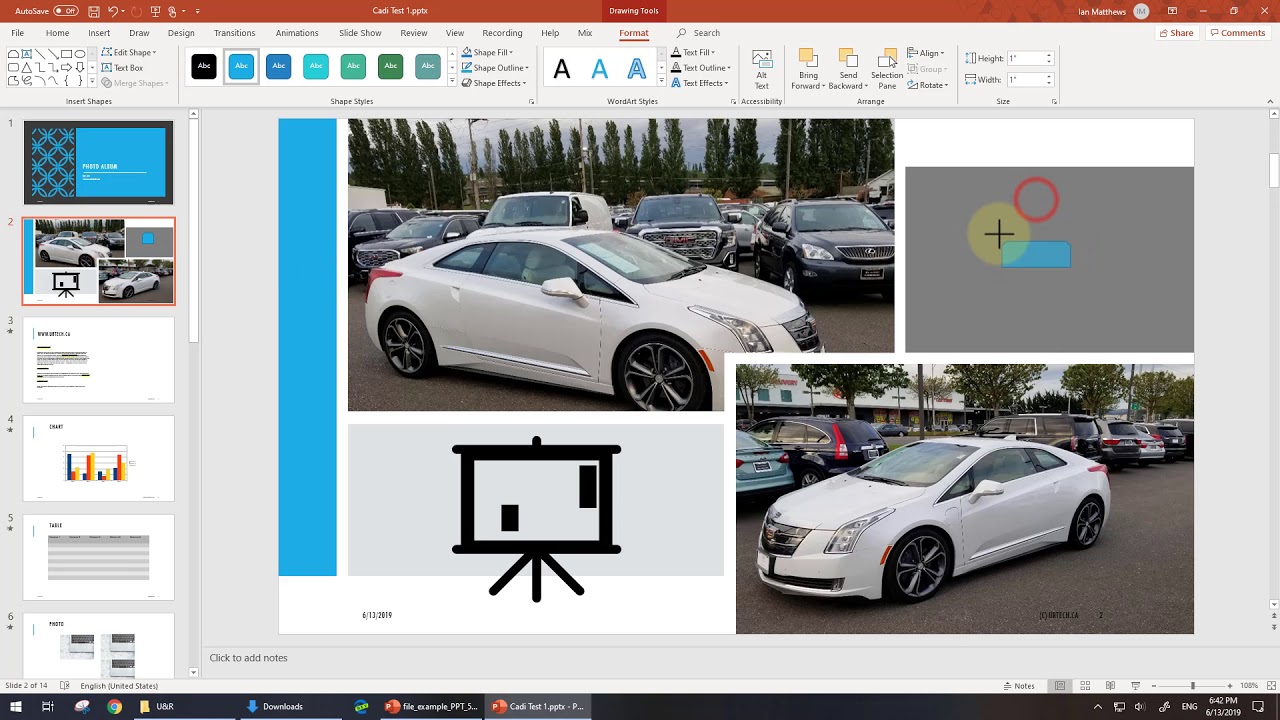
Task: Select the blue fill WordArt style A
Action: point(599,69)
